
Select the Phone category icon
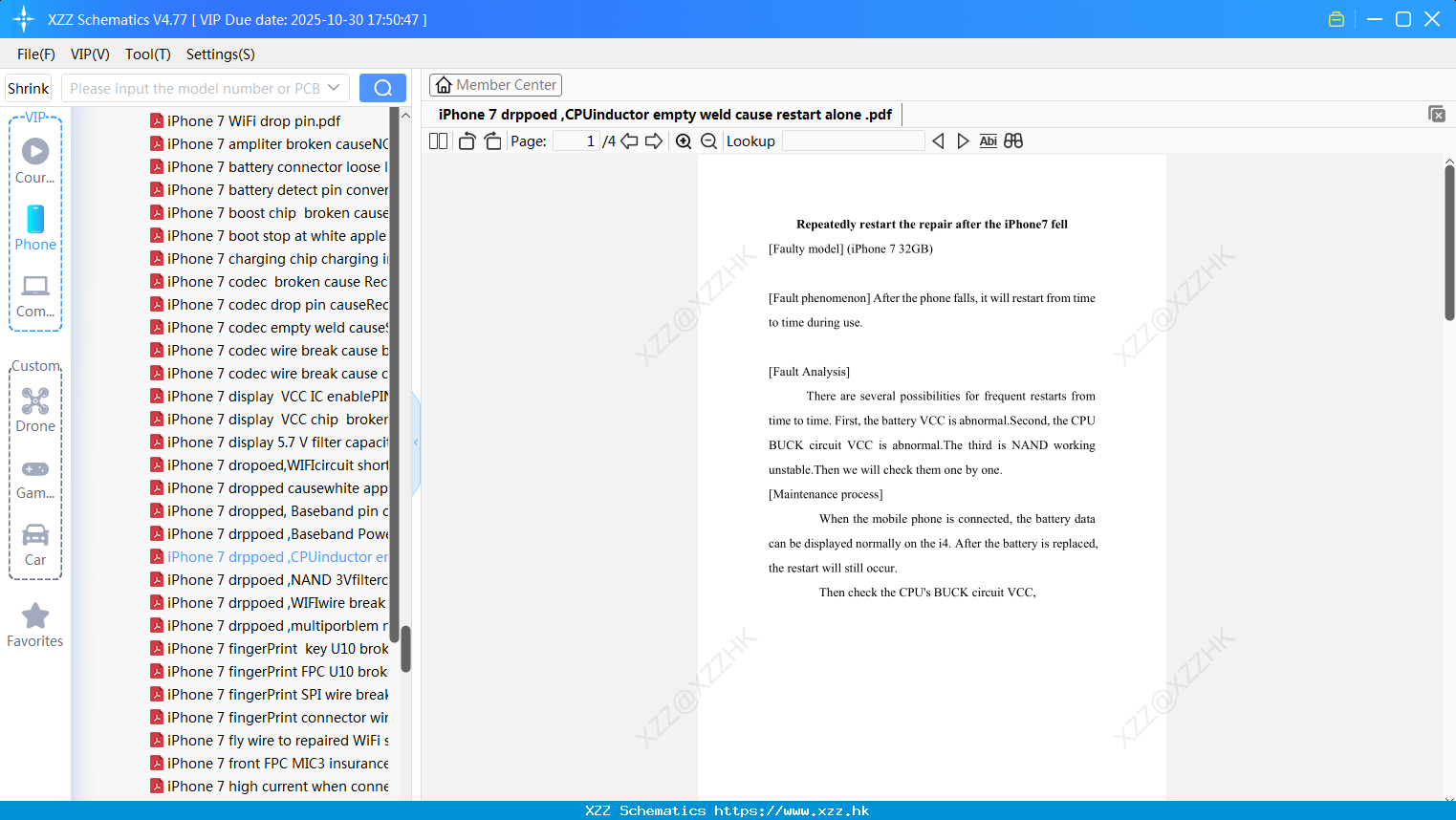tap(35, 219)
